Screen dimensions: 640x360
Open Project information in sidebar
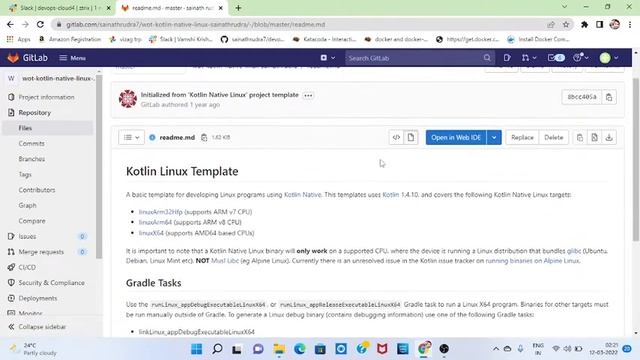coord(47,97)
